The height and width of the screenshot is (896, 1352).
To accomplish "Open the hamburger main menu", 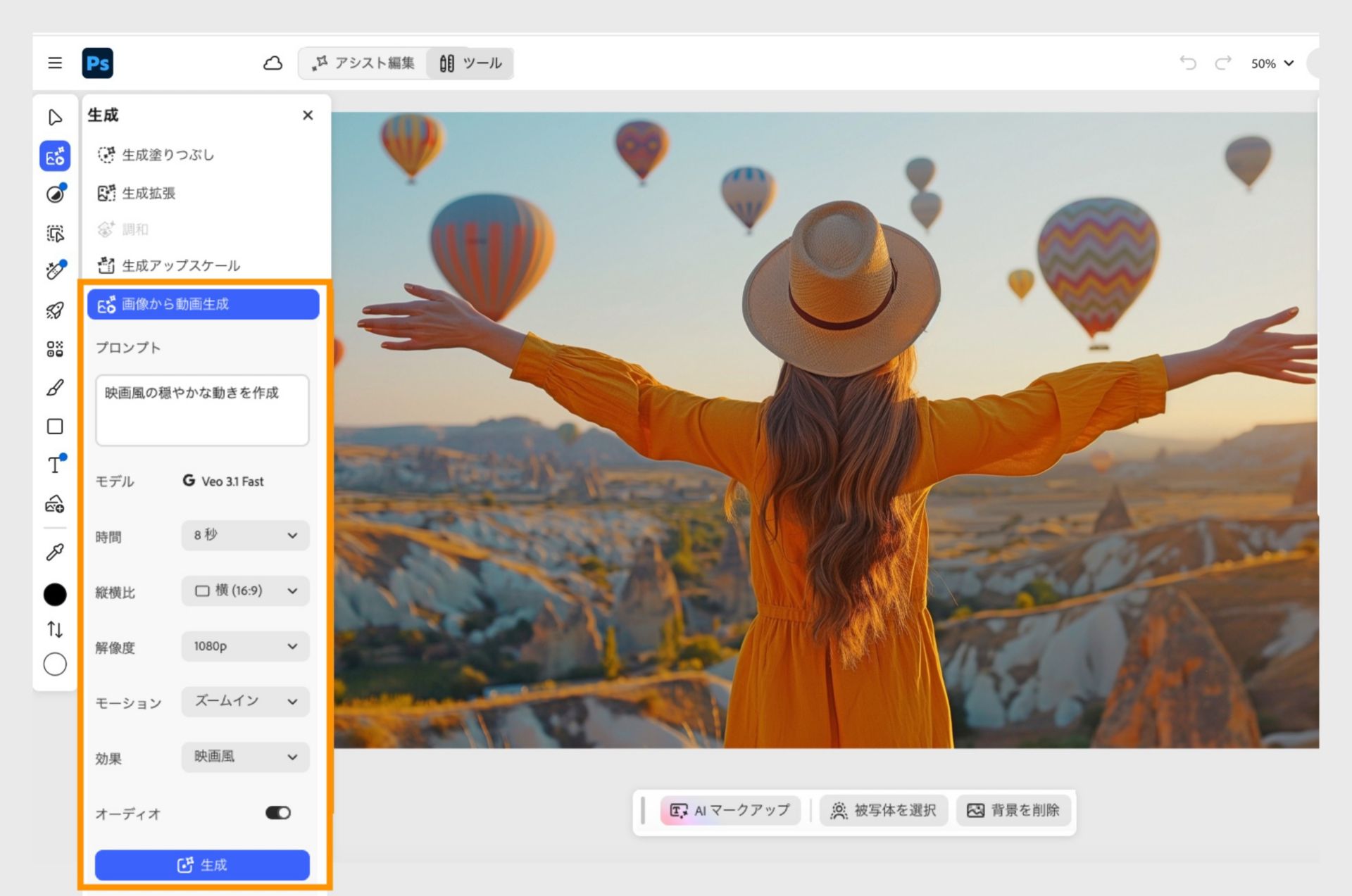I will point(55,63).
